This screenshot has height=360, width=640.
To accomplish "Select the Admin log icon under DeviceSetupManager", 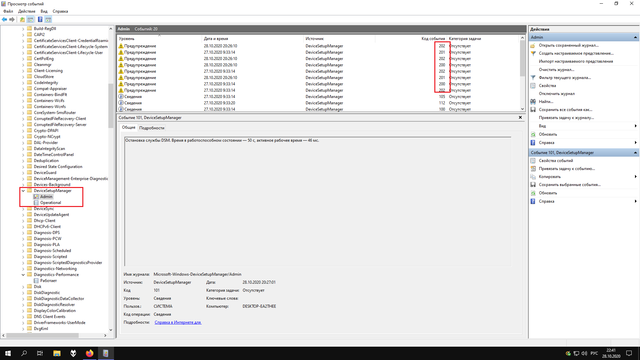I will click(x=36, y=197).
